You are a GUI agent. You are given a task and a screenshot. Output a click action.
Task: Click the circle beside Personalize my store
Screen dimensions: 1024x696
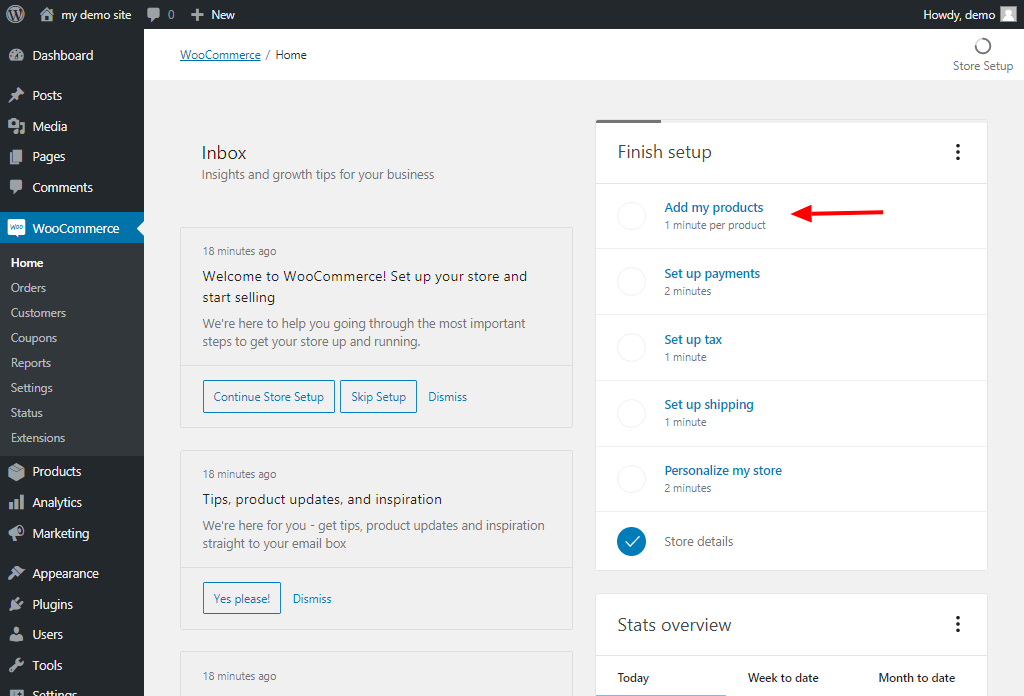[x=632, y=479]
